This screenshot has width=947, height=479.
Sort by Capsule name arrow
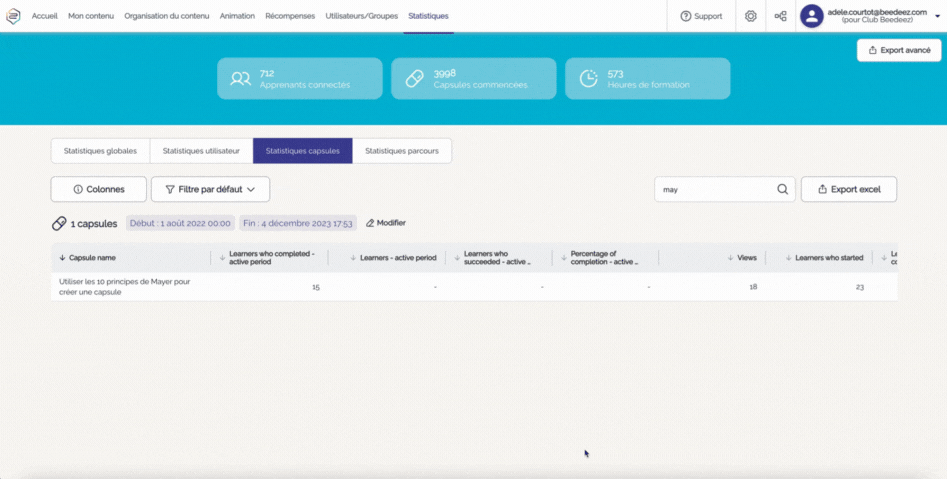[x=62, y=258]
